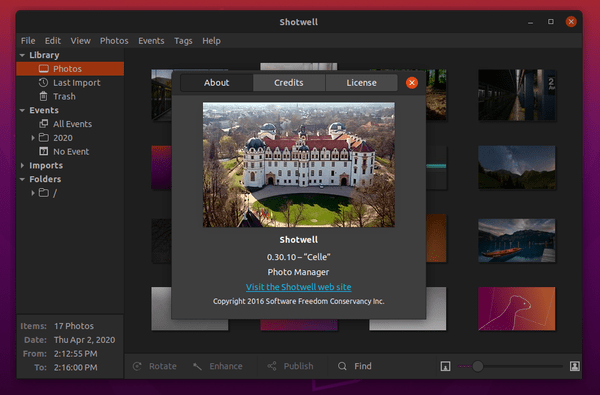The height and width of the screenshot is (395, 600).
Task: Click the 2020 folder icon
Action: tap(44, 137)
